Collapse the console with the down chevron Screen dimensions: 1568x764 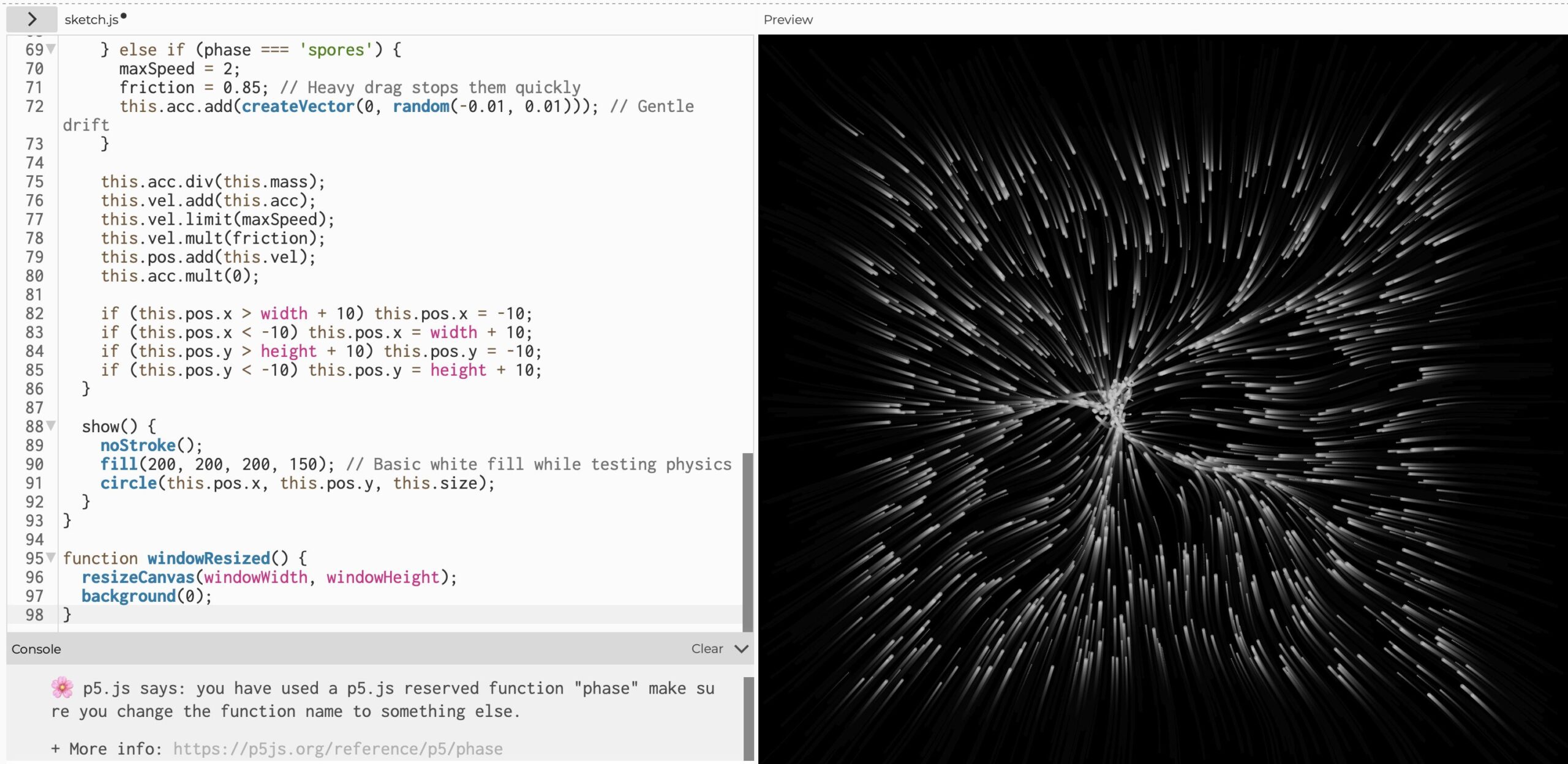point(741,649)
